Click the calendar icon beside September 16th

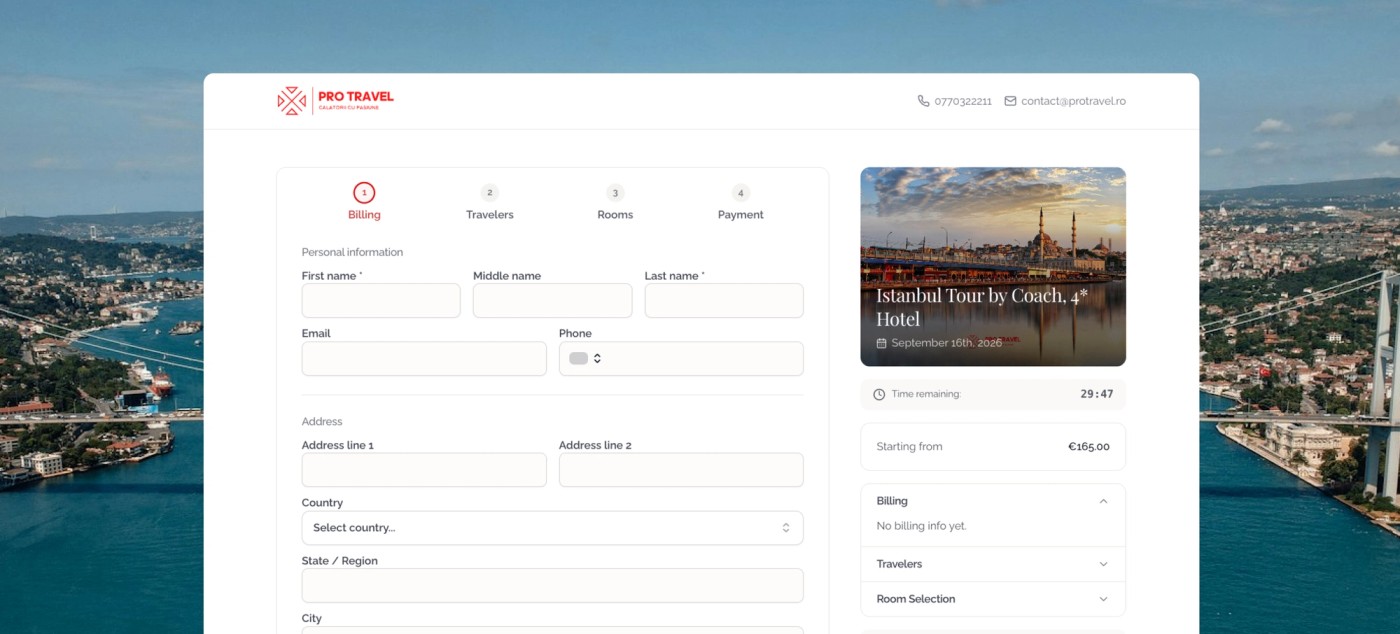pyautogui.click(x=881, y=343)
